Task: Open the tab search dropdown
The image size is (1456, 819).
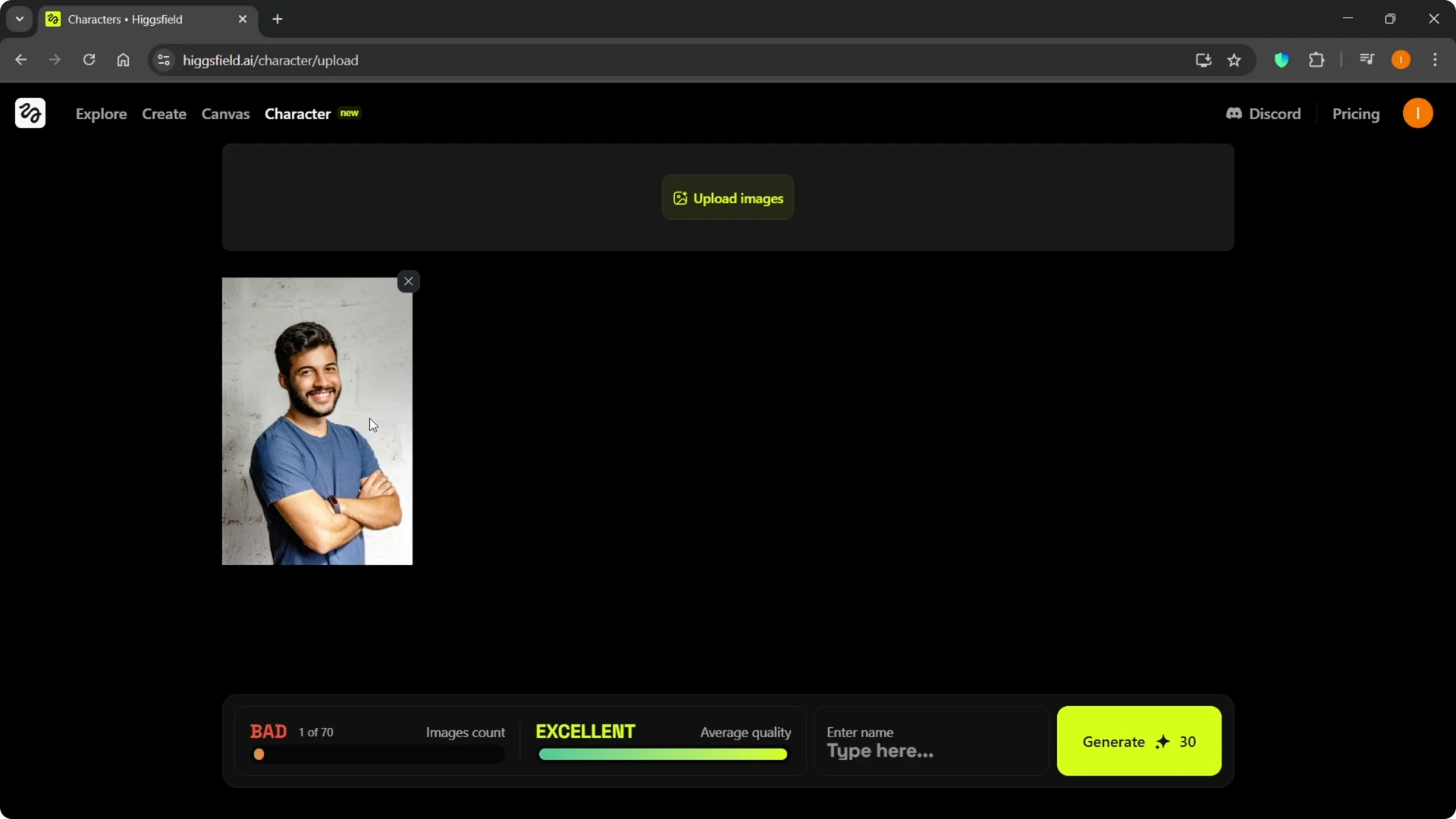Action: (18, 19)
